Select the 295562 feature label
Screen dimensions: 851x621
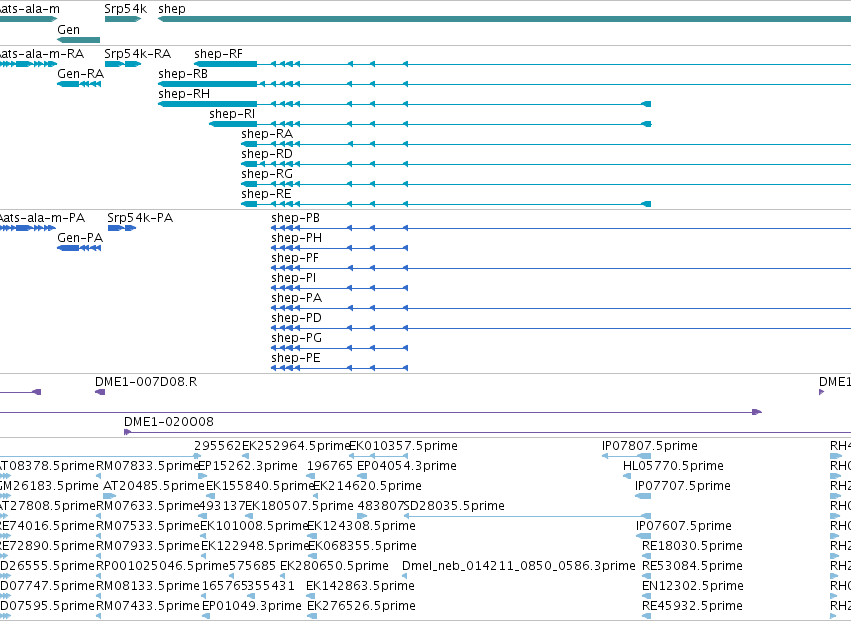point(218,446)
